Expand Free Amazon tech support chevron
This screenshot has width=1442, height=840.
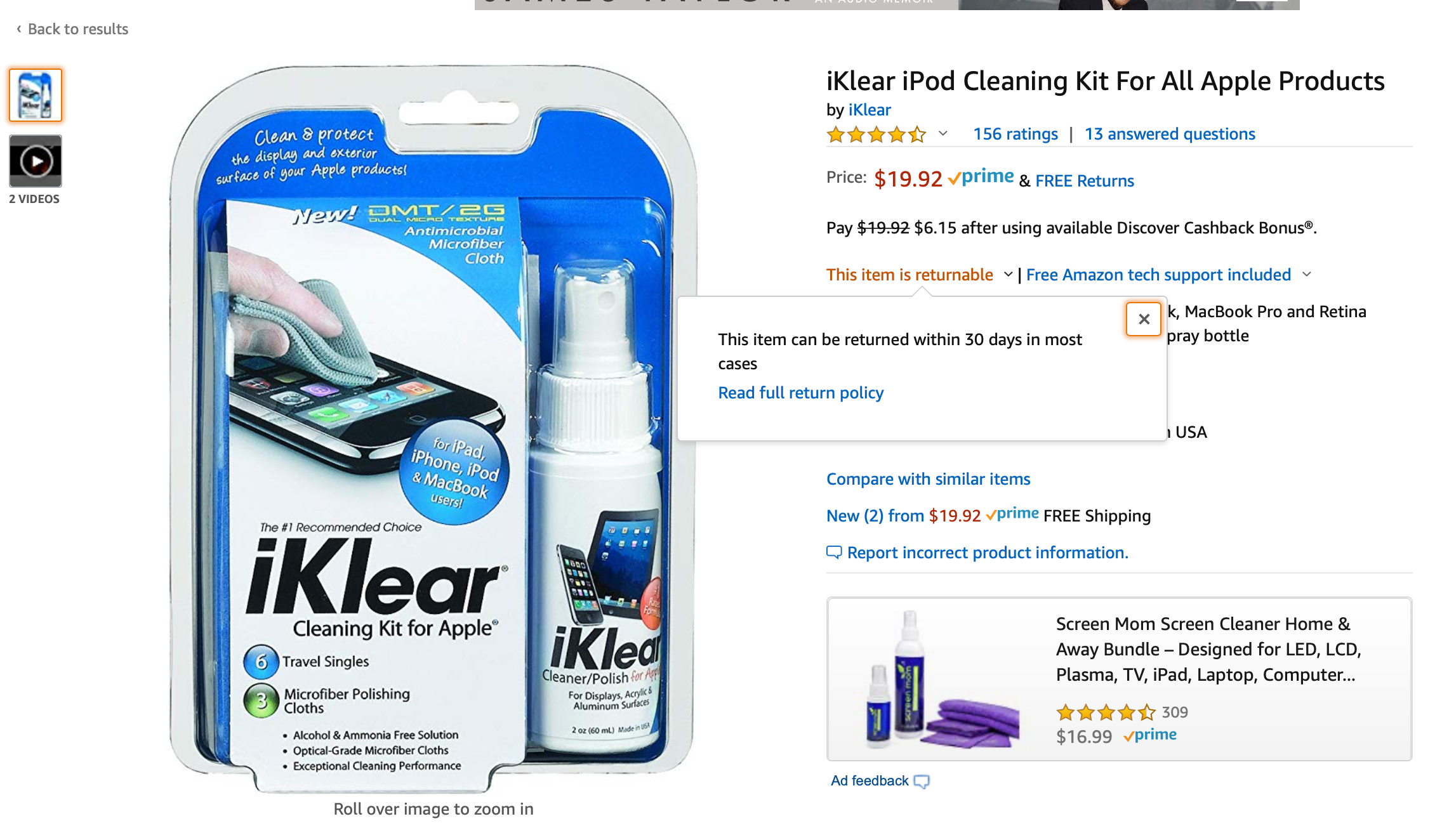click(x=1307, y=274)
